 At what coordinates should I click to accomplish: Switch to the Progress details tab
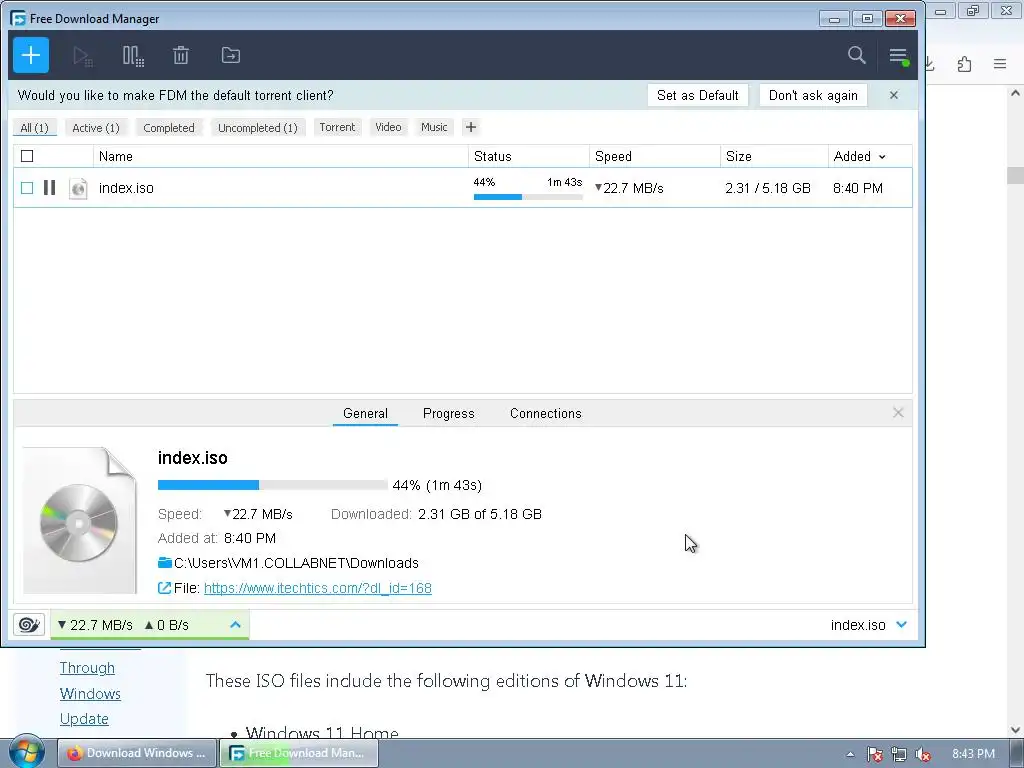449,413
